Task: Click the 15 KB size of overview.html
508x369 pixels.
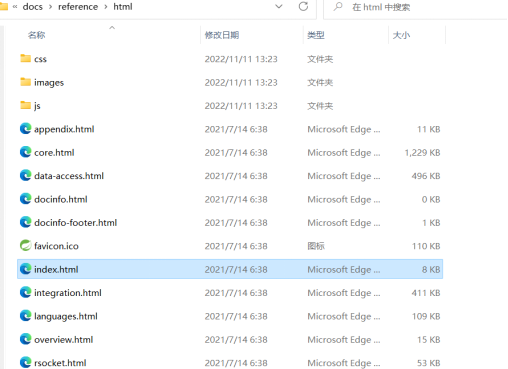Action: [429, 339]
